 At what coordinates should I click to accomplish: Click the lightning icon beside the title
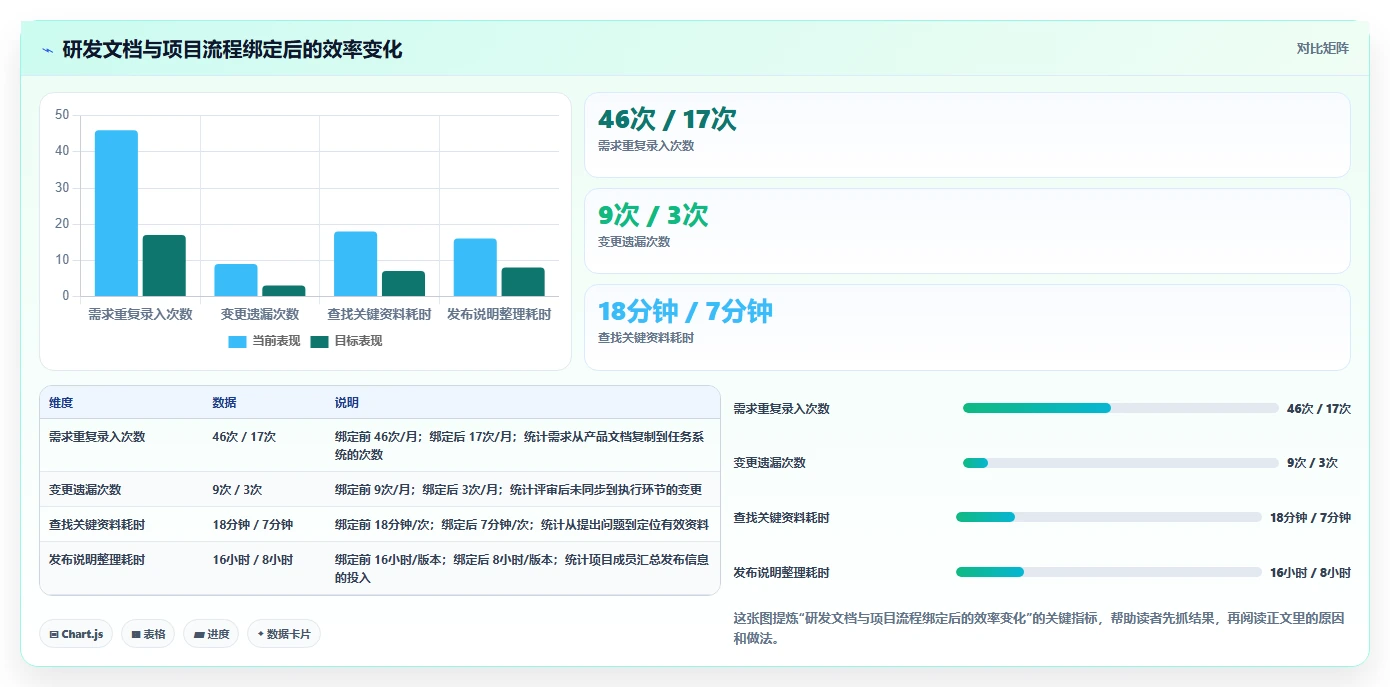click(x=48, y=50)
